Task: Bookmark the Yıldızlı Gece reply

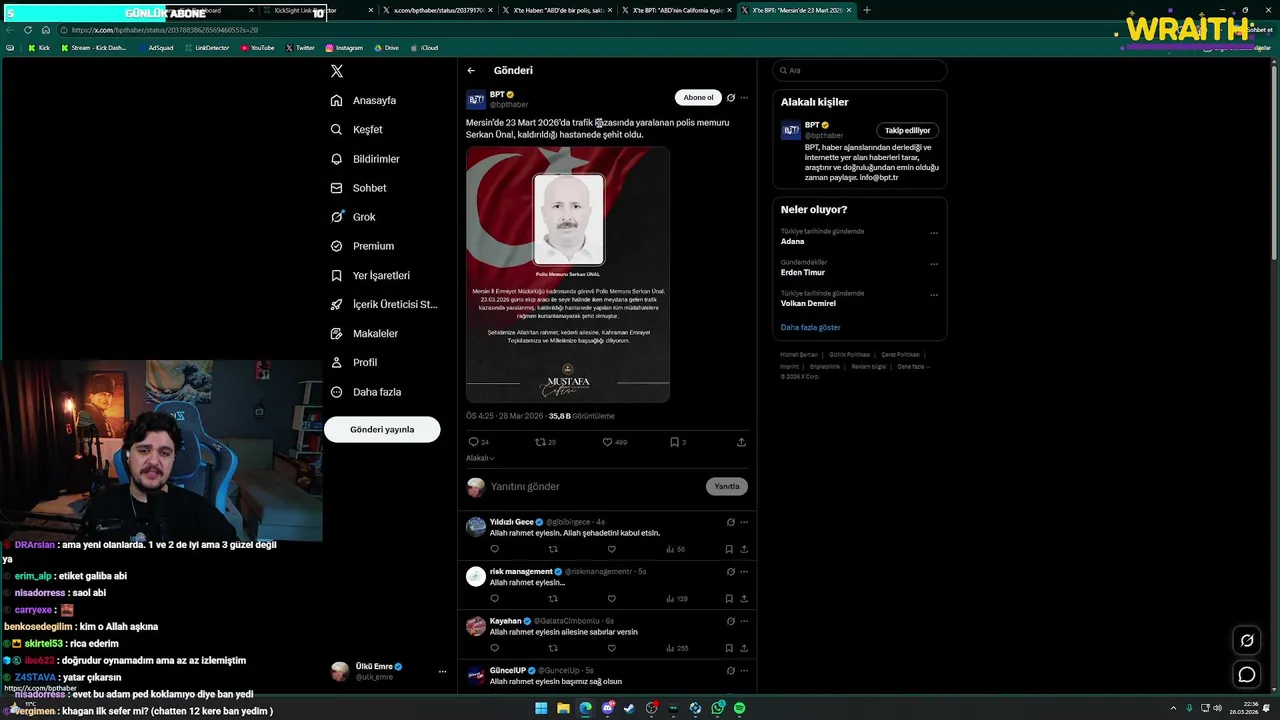Action: click(x=729, y=549)
